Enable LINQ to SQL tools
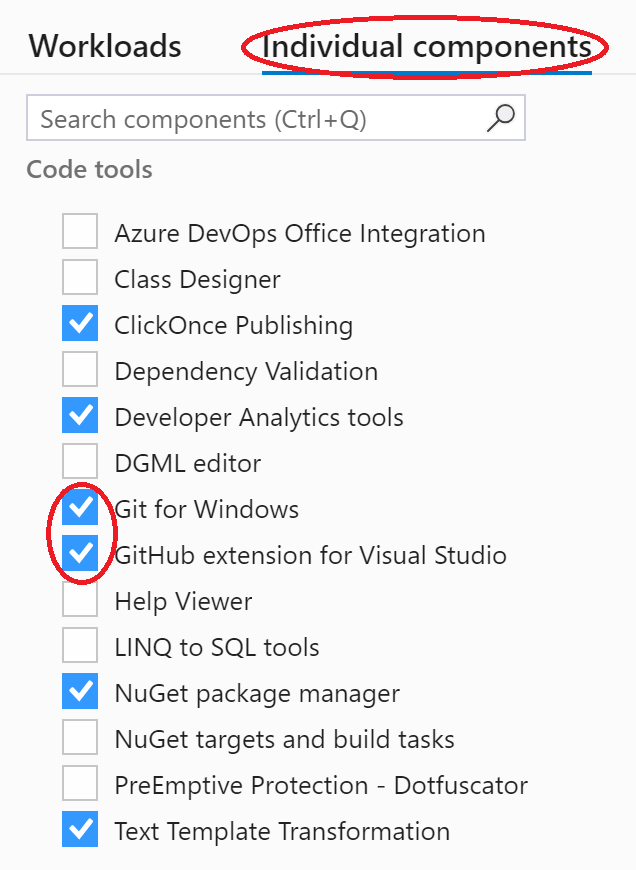Viewport: 636px width, 870px height. (x=80, y=647)
